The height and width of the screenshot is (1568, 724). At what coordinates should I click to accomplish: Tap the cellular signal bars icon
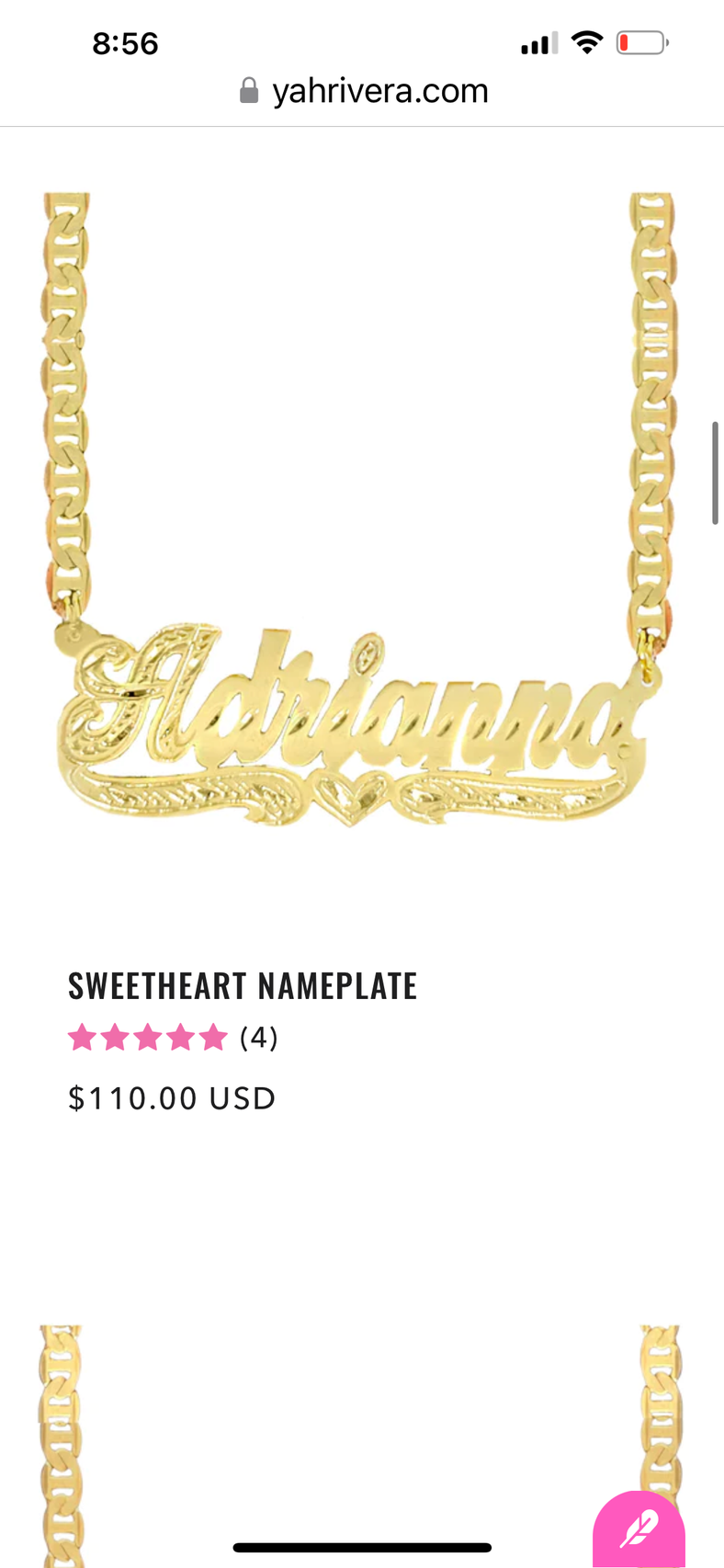coord(539,43)
